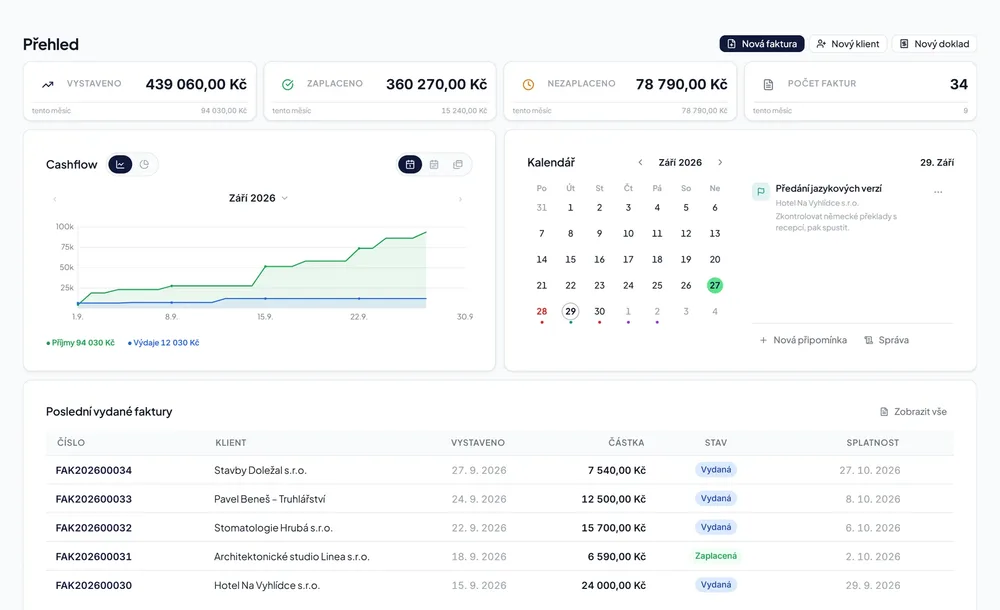
Task: Add a Nový klient
Action: [848, 44]
